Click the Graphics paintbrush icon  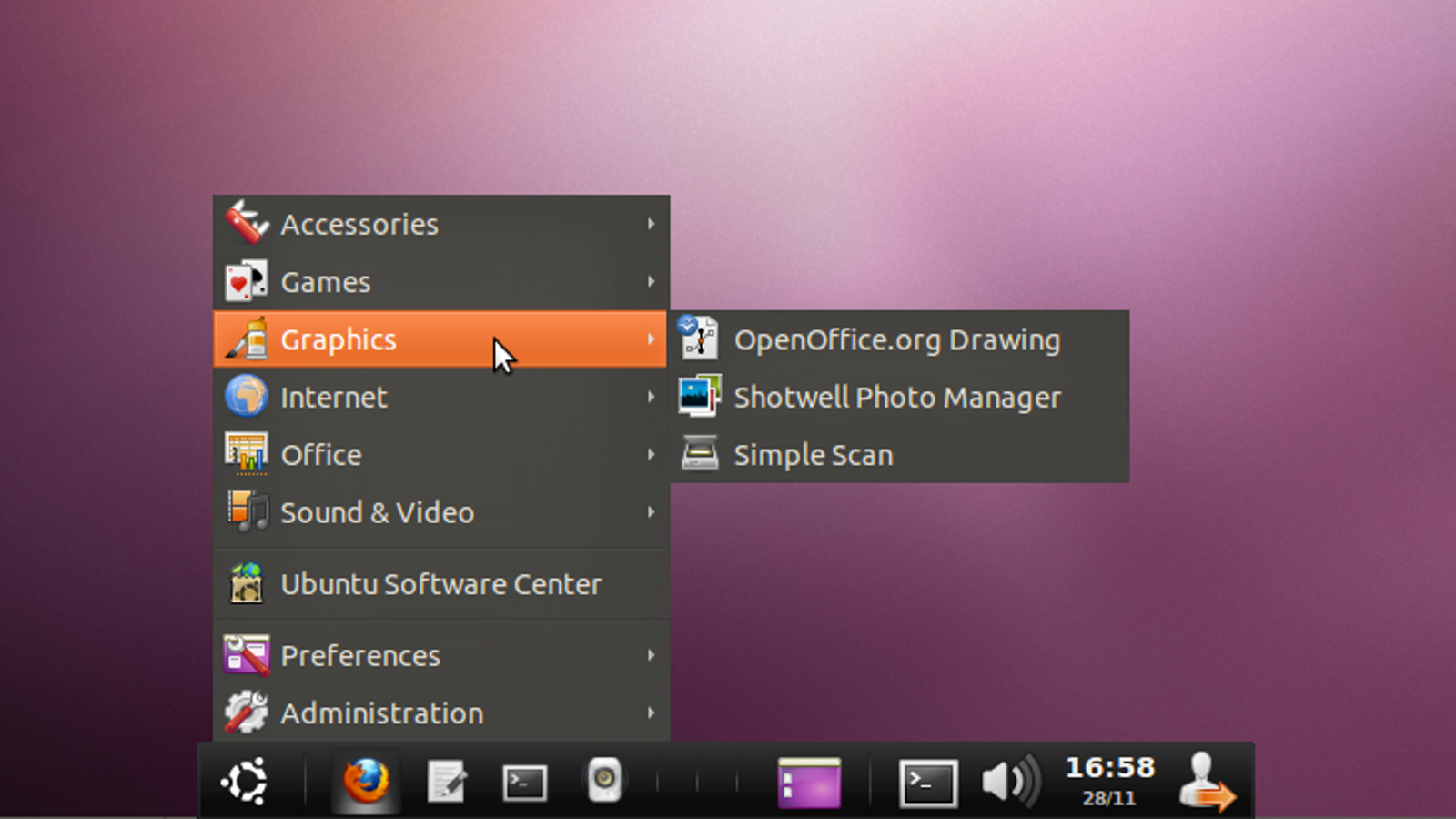click(247, 339)
